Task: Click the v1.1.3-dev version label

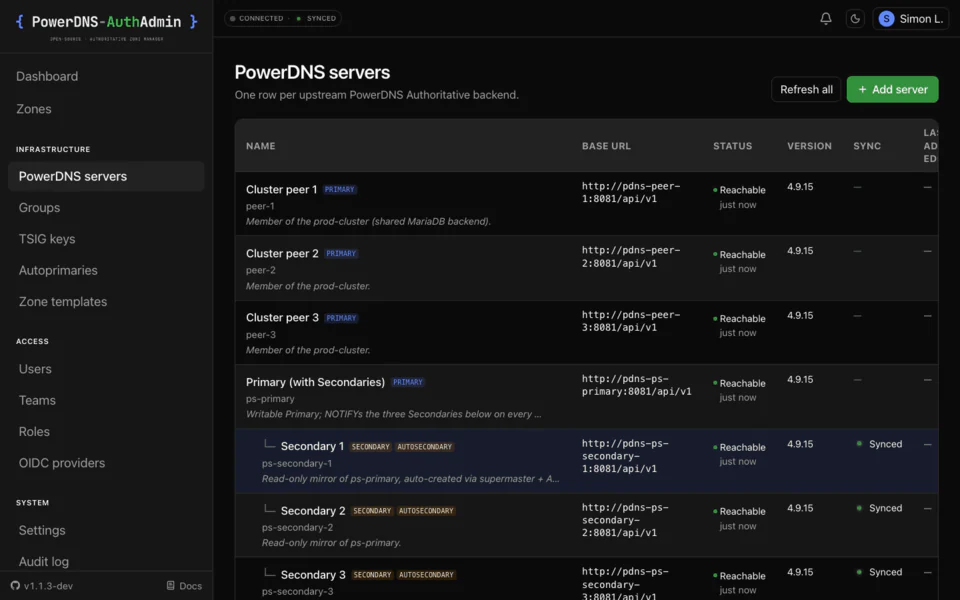Action: point(48,586)
